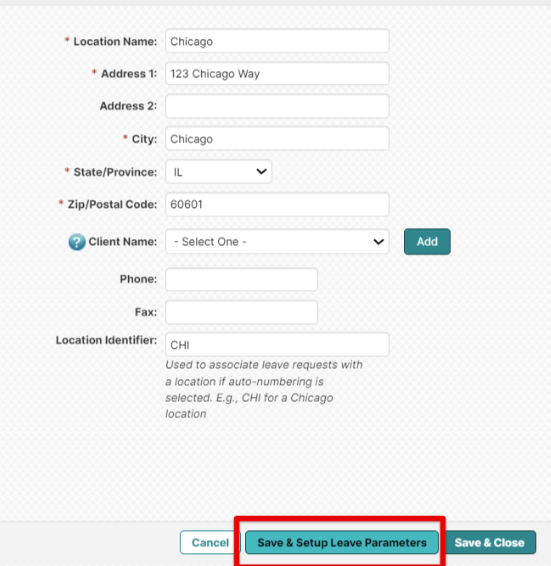
Task: Click the Client Name help question-mark icon
Action: [x=77, y=242]
